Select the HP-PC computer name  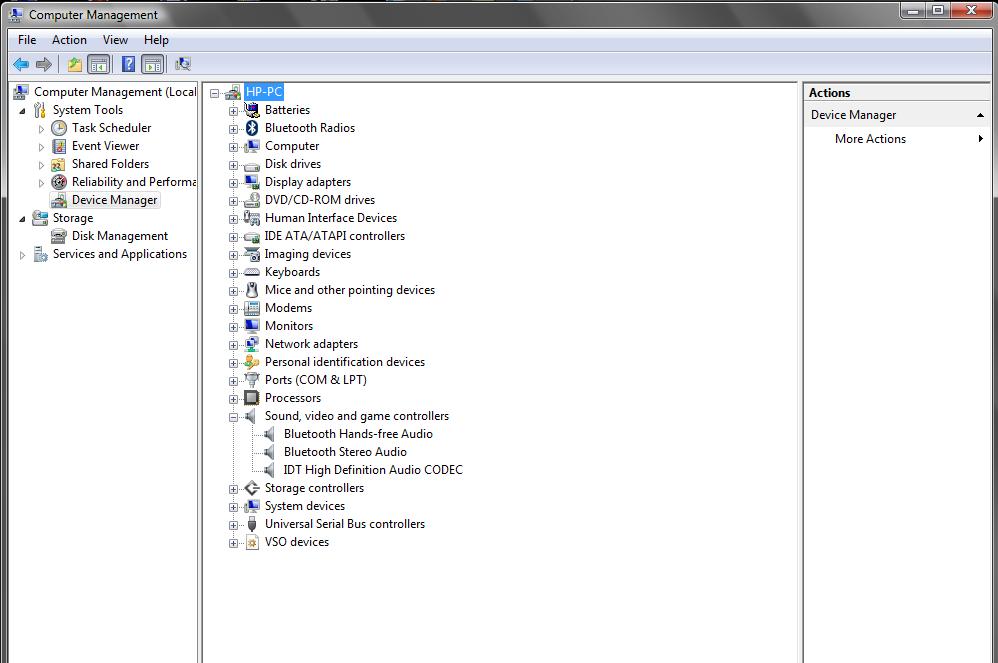click(x=264, y=92)
